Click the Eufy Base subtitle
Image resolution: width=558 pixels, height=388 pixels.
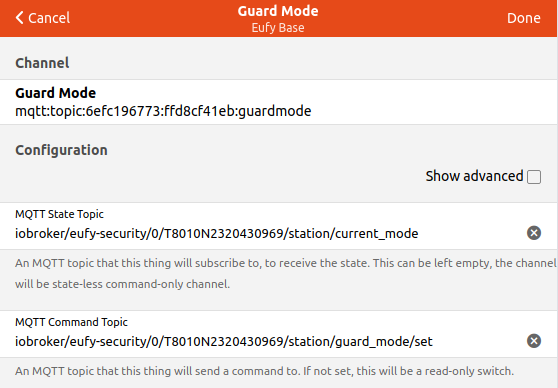(278, 28)
